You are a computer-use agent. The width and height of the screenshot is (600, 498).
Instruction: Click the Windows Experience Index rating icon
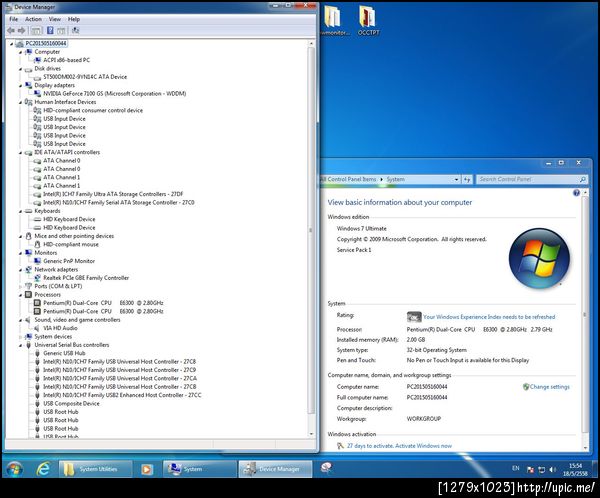(414, 317)
